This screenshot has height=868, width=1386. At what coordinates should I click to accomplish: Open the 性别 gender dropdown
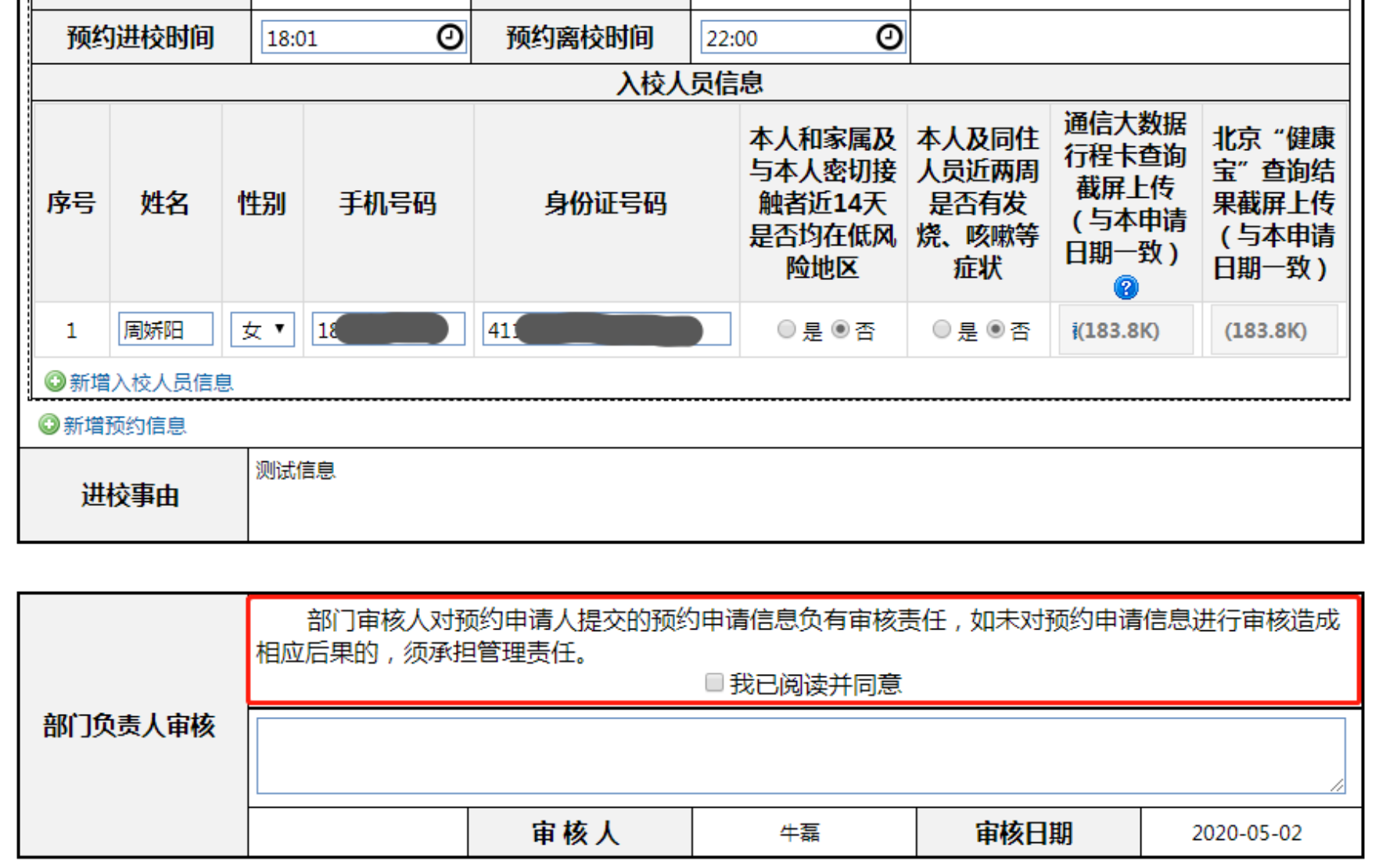[x=262, y=329]
